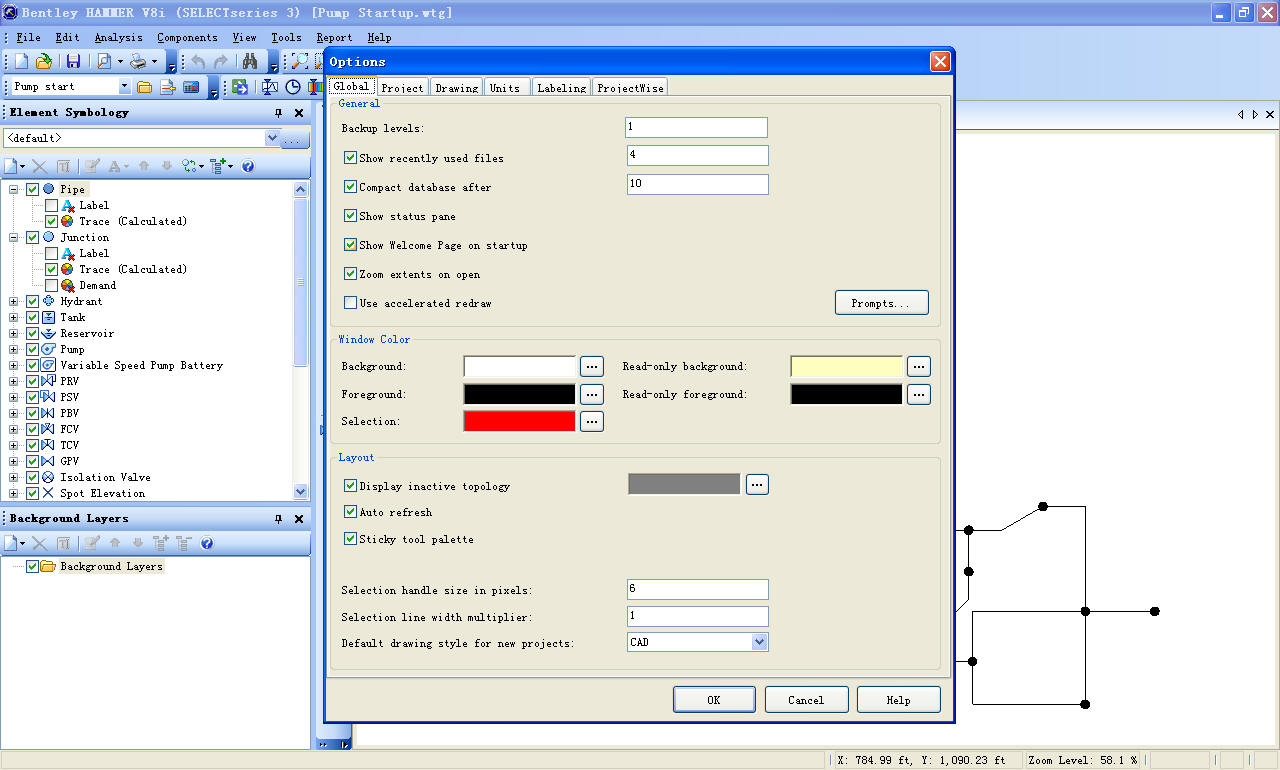1280x770 pixels.
Task: Click the Print printer icon
Action: (138, 62)
